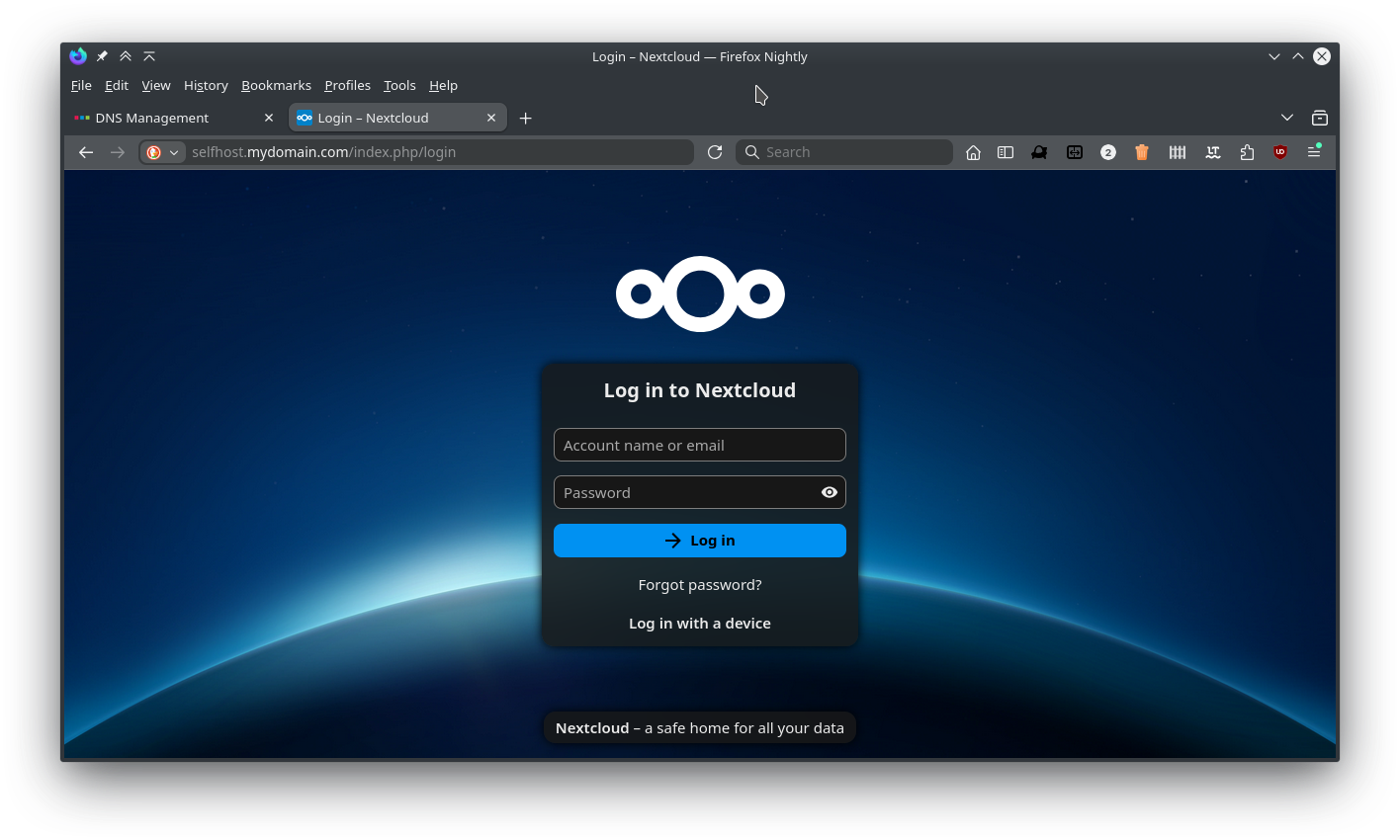The width and height of the screenshot is (1400, 840).
Task: Click the extension icon showing badge 2
Action: click(1108, 152)
